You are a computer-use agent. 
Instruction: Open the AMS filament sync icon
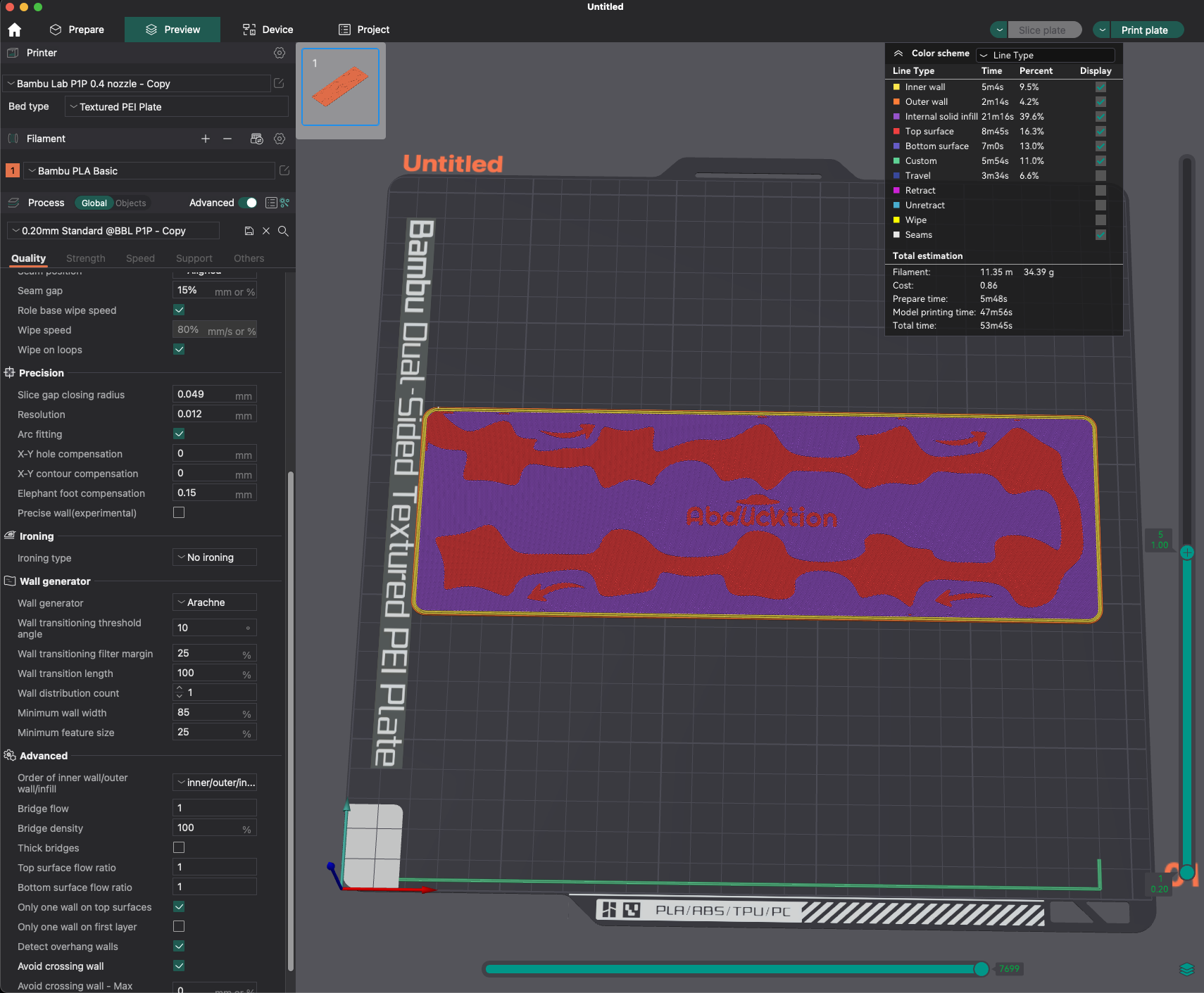pos(257,139)
